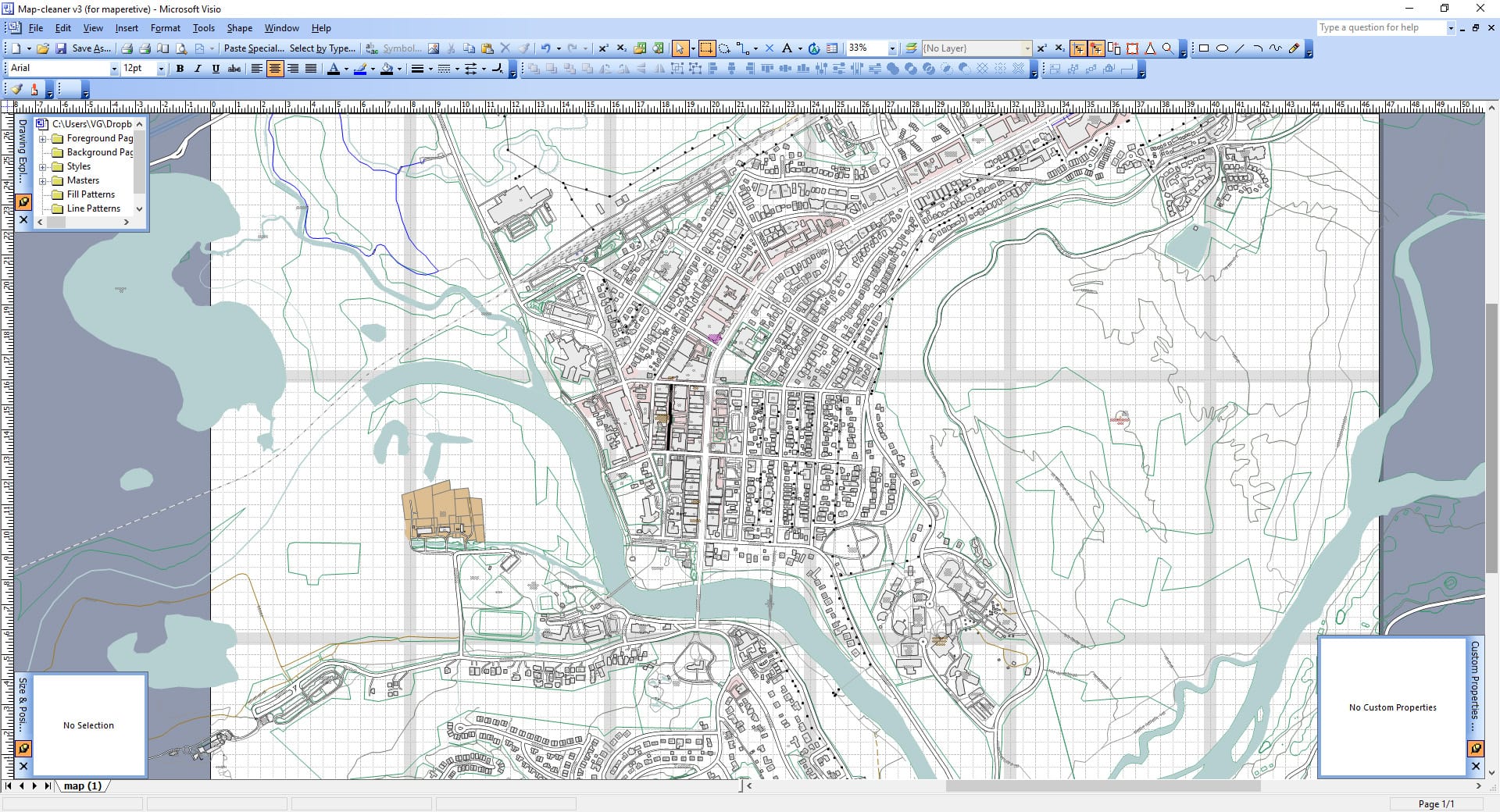This screenshot has width=1500, height=812.
Task: Toggle Bold text formatting
Action: click(180, 69)
